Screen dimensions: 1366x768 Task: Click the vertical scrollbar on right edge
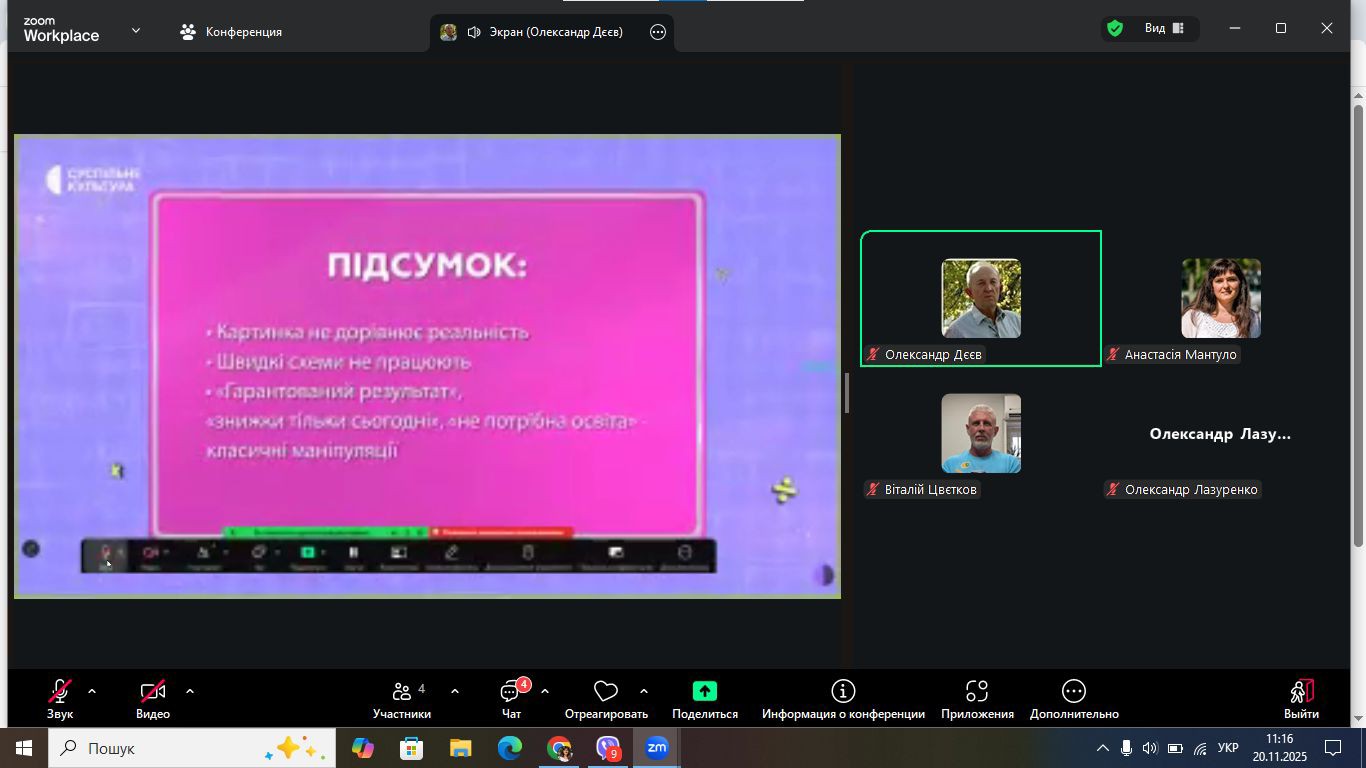(1358, 320)
